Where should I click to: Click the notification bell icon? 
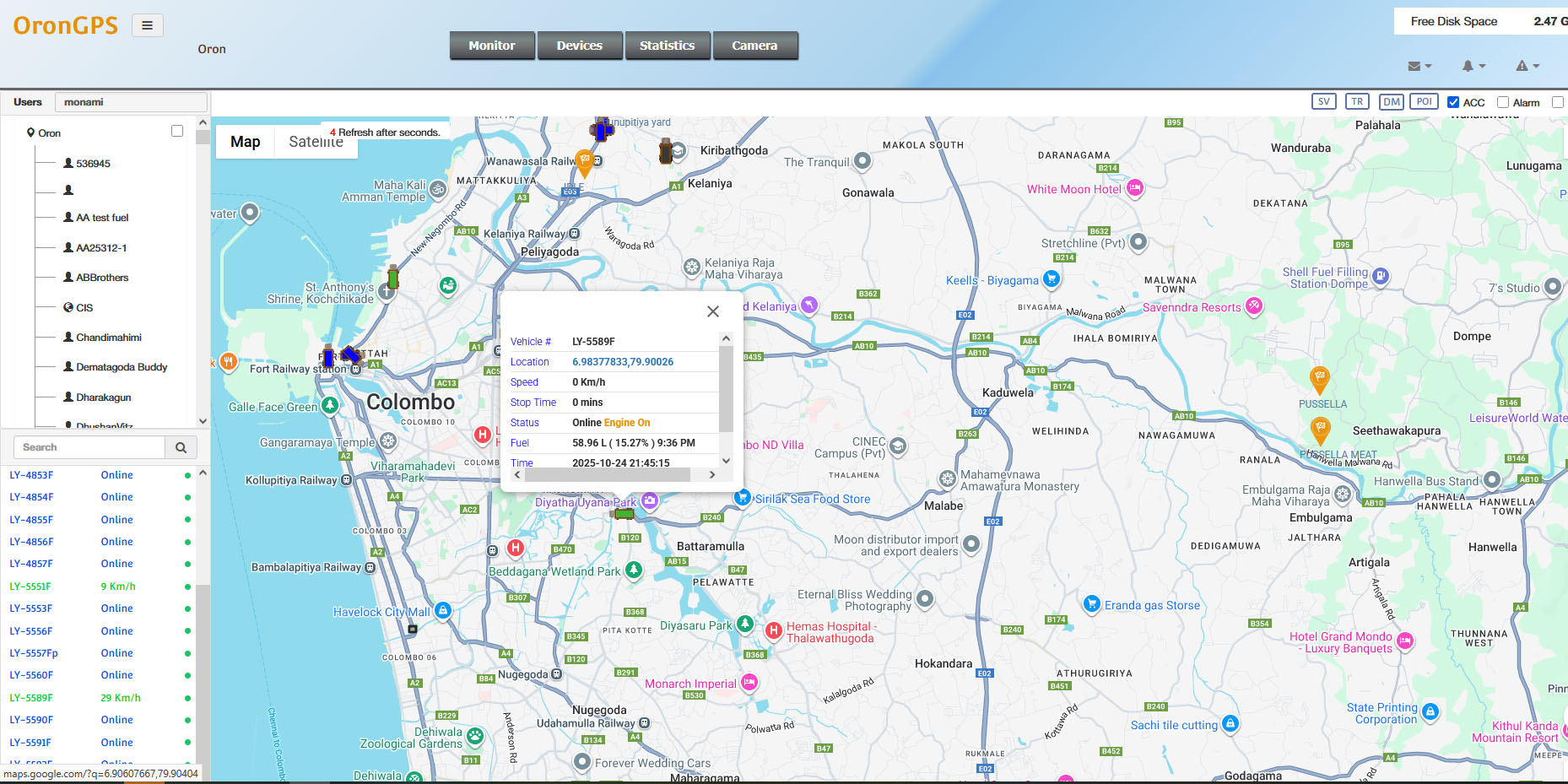click(x=1469, y=66)
